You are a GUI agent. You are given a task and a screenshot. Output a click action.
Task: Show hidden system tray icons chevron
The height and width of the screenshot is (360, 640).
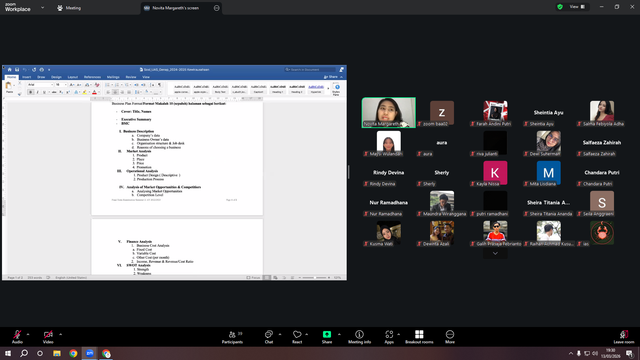click(571, 353)
